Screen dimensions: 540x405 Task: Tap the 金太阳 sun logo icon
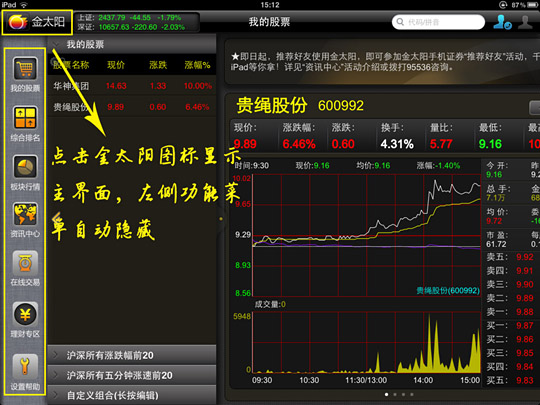[18, 22]
